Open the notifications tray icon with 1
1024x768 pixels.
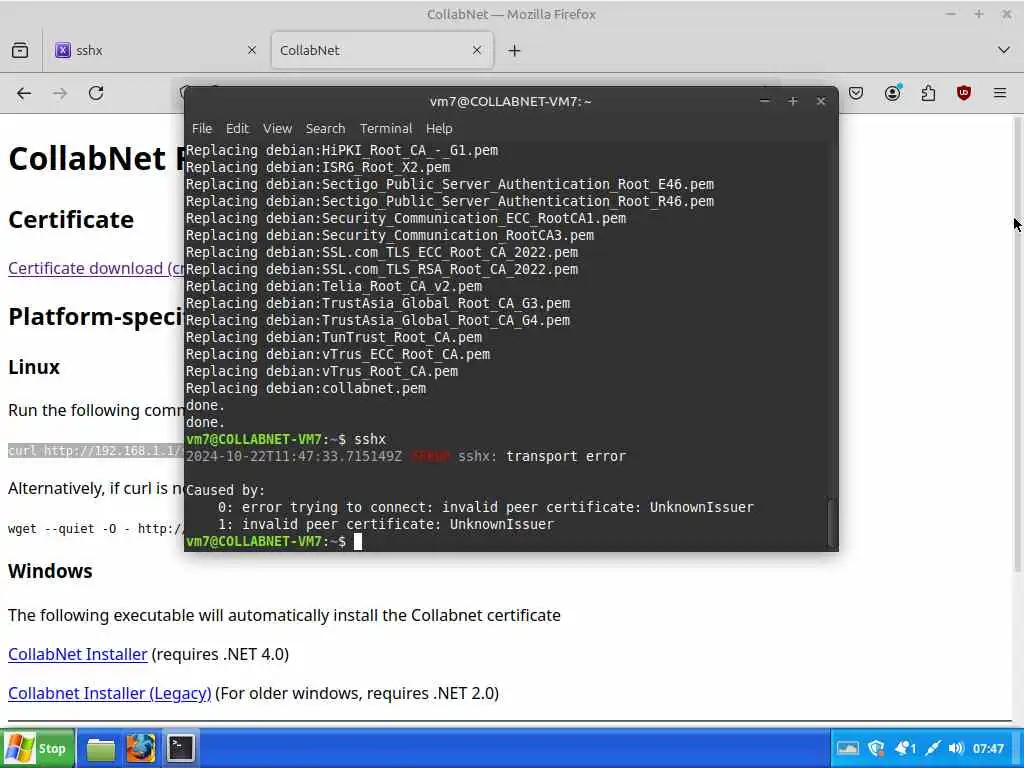tap(905, 748)
